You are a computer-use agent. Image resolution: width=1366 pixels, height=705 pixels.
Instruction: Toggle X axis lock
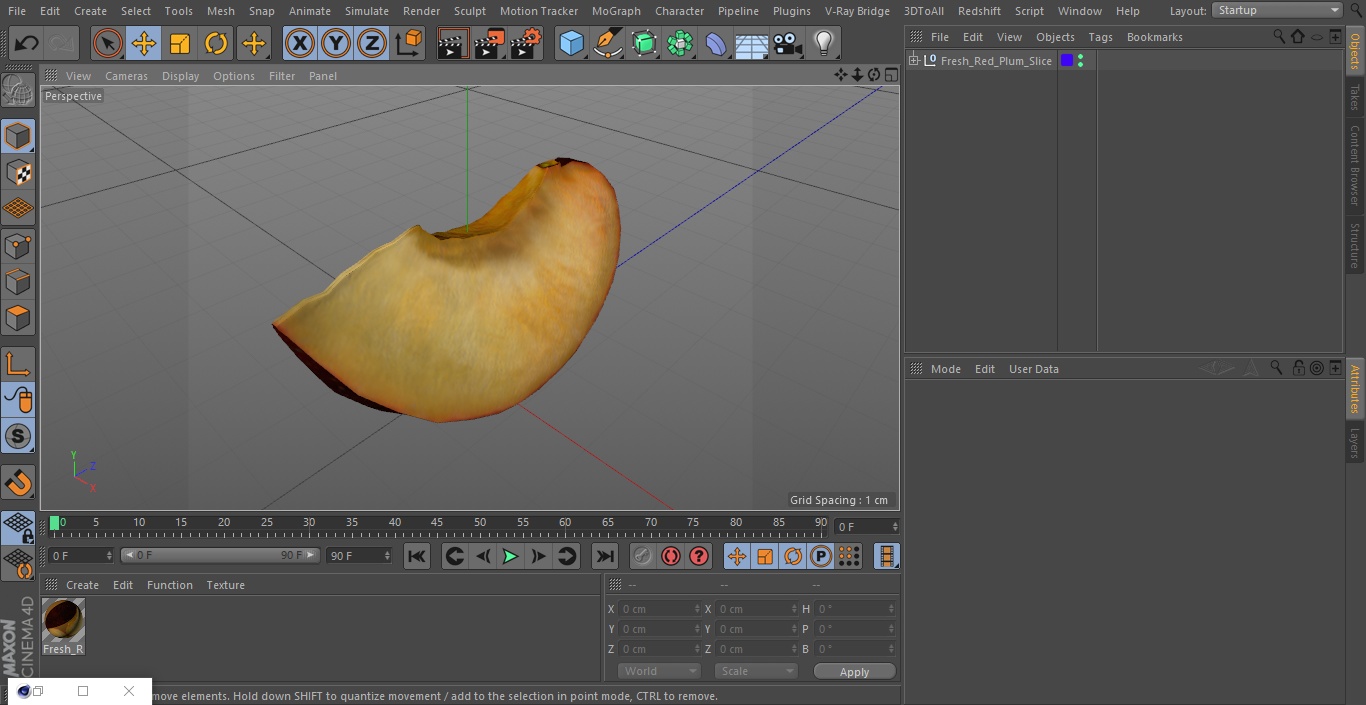coord(299,43)
